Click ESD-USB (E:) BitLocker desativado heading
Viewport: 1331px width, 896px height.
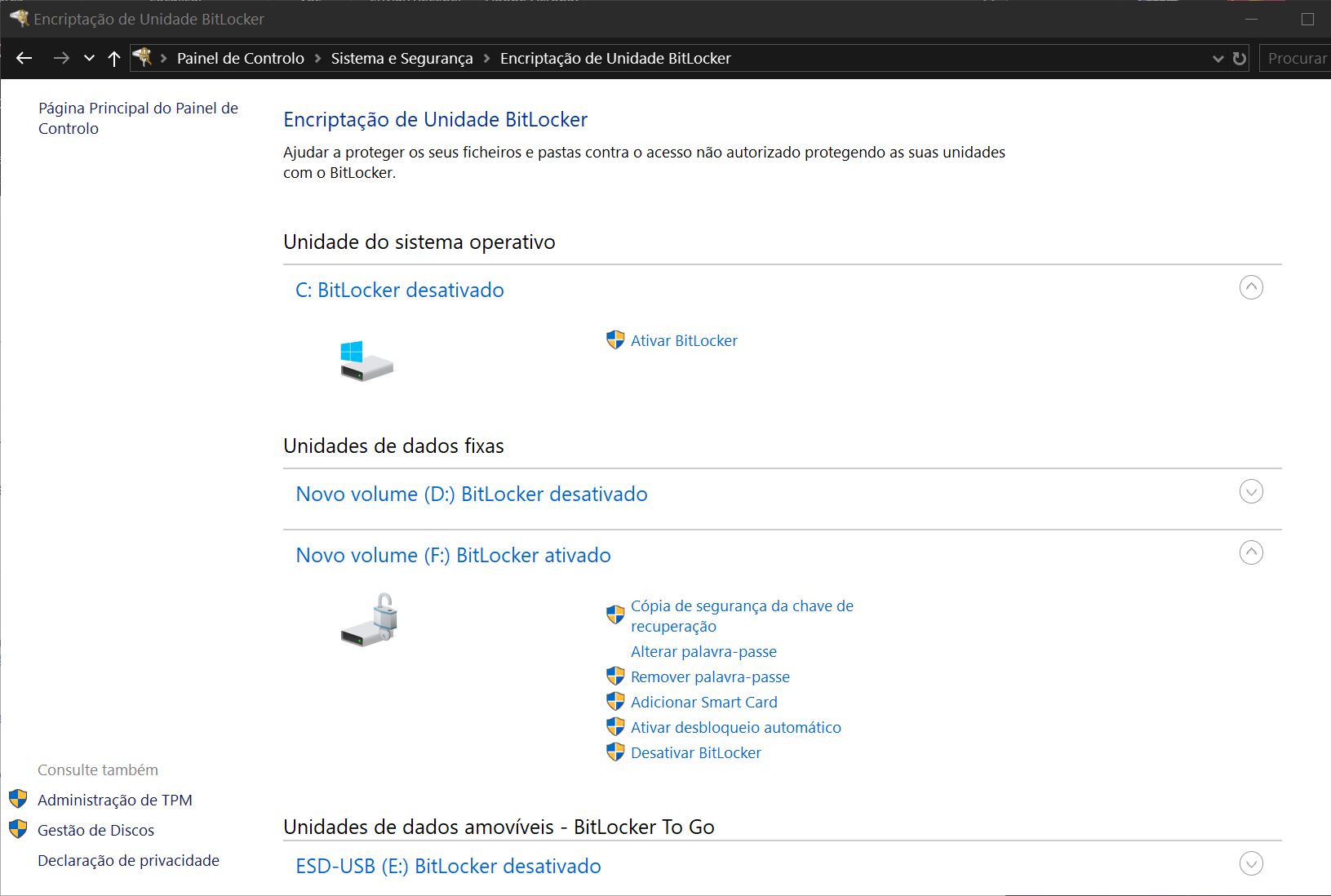click(448, 866)
